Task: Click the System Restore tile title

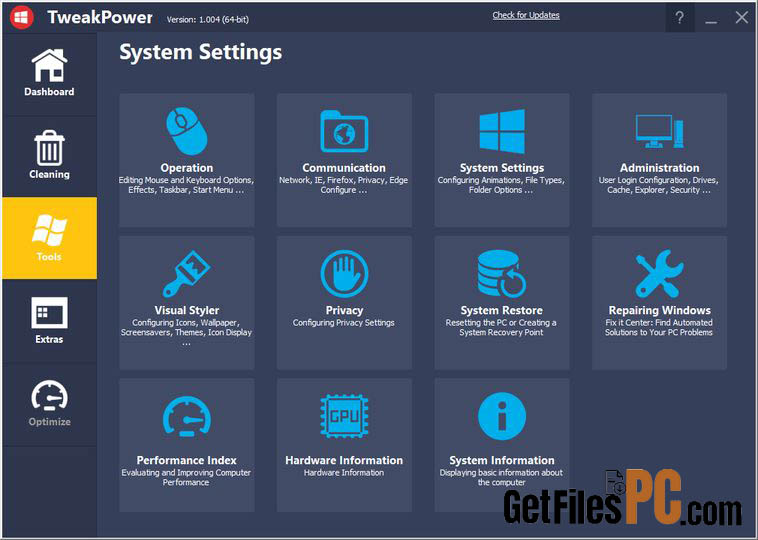Action: point(502,310)
